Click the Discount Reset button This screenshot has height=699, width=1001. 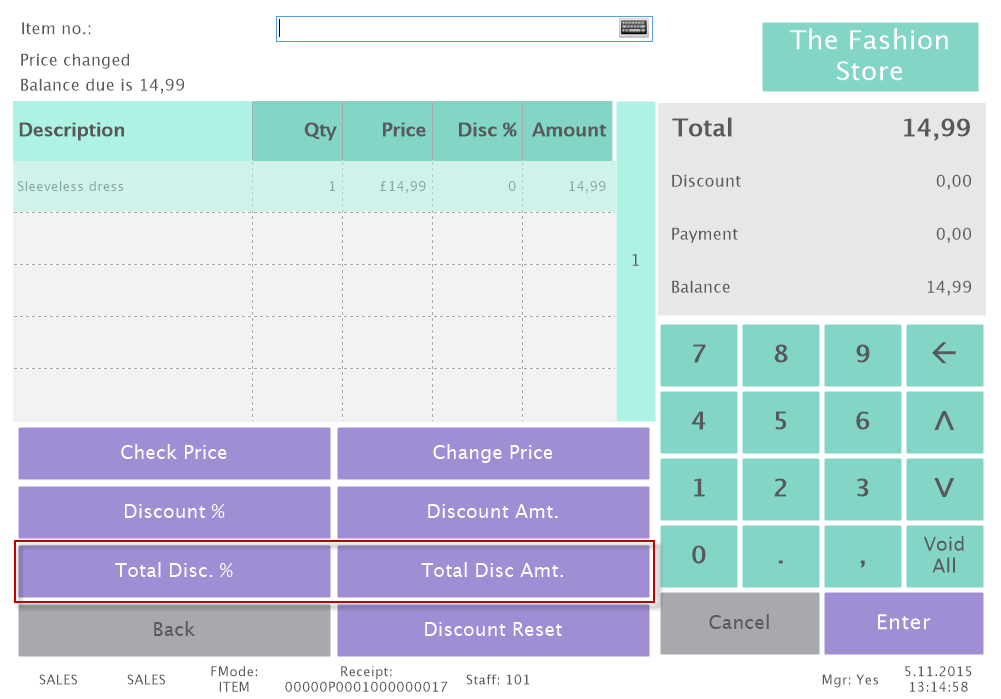(x=493, y=630)
